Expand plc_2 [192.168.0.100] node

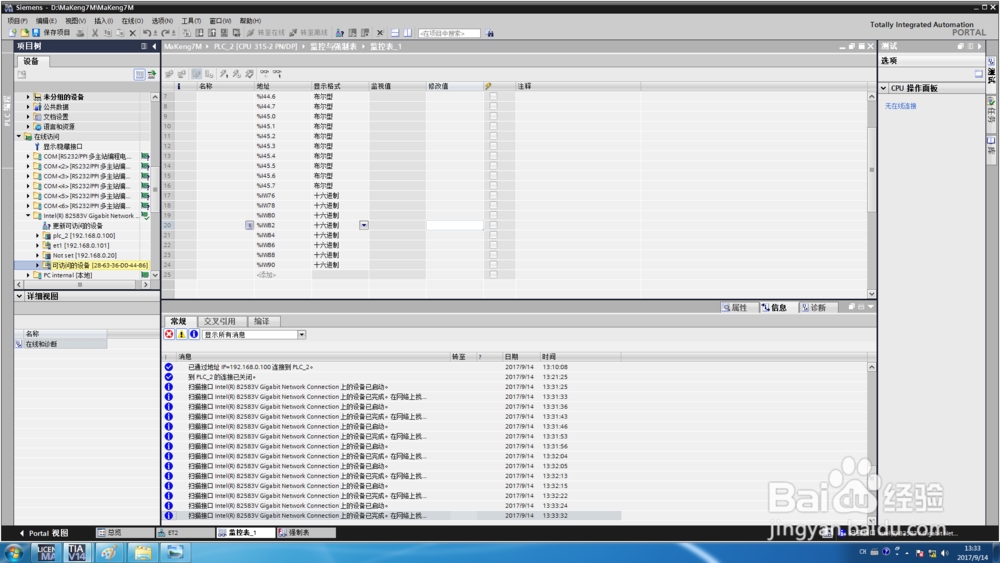37,236
